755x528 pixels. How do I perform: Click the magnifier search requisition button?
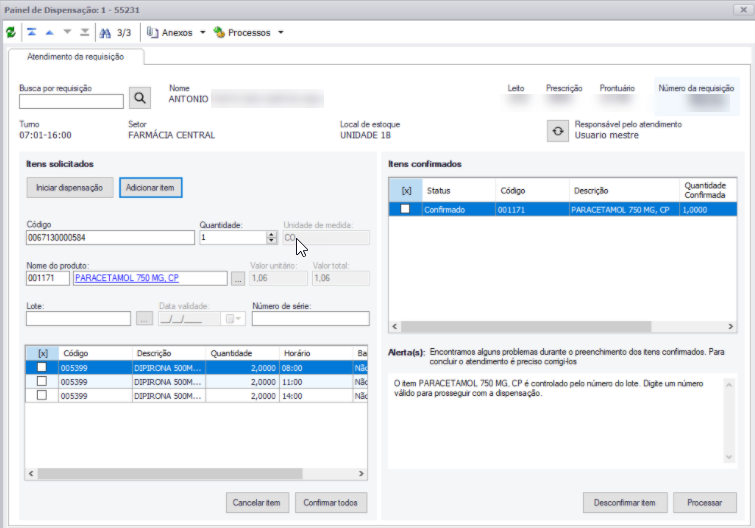140,98
